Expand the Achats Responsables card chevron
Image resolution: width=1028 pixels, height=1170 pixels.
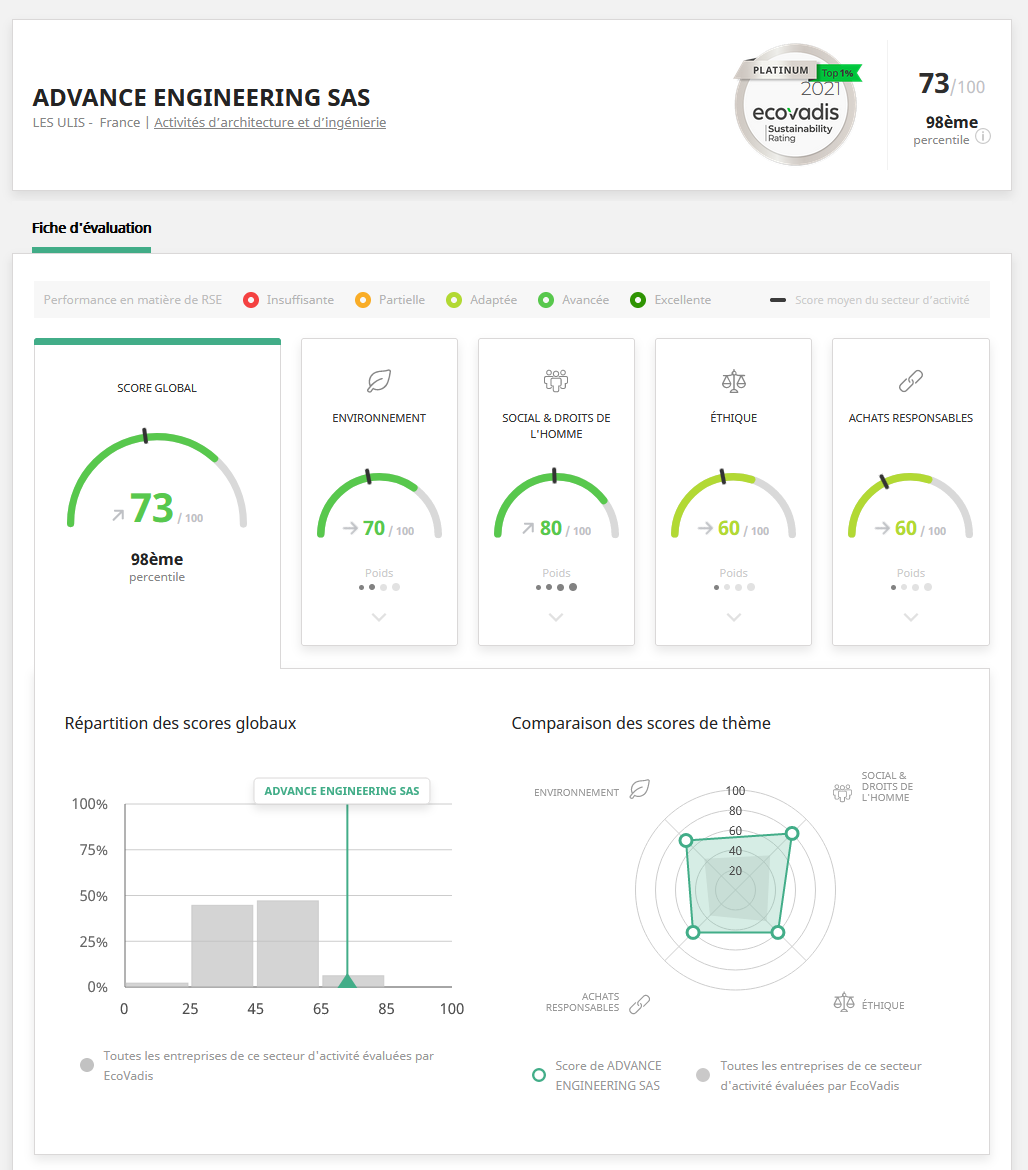pyautogui.click(x=911, y=617)
